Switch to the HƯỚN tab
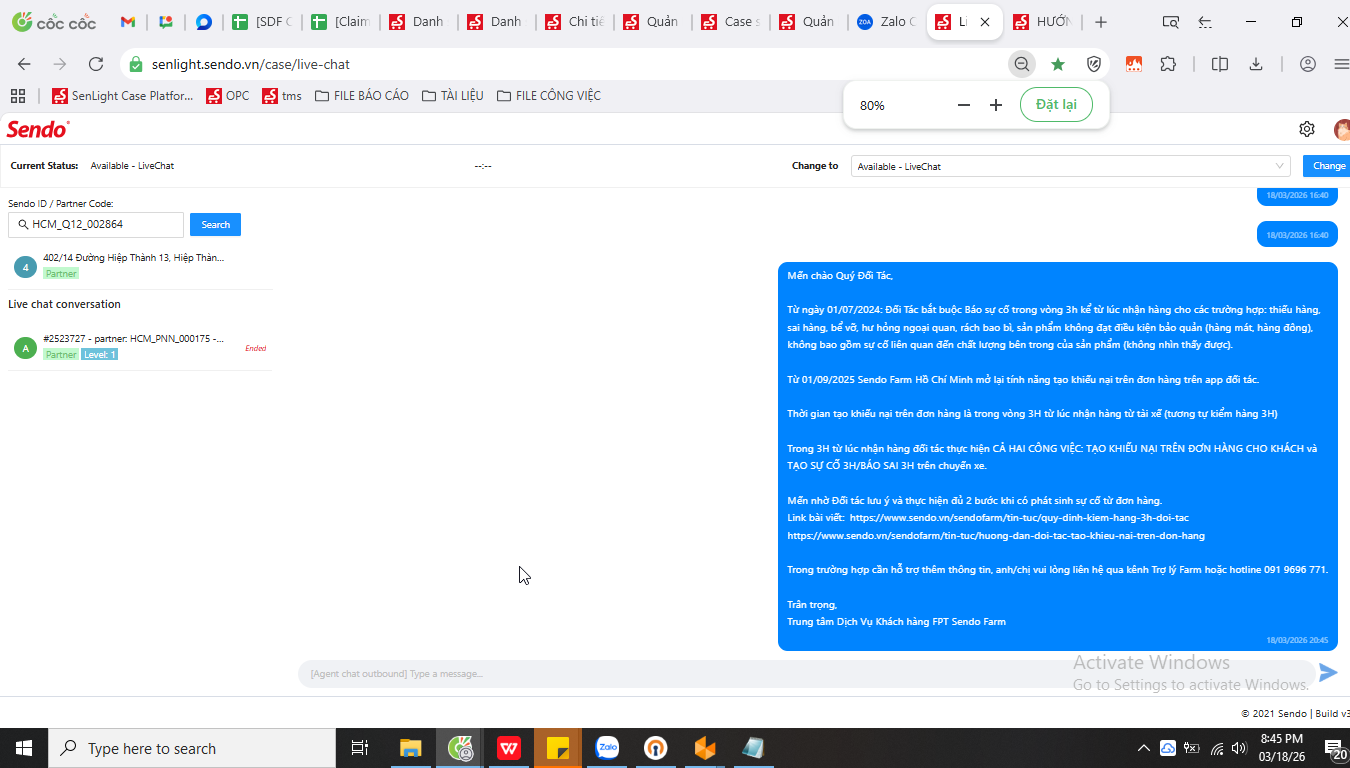Screen dimensions: 1350x768 [1042, 22]
